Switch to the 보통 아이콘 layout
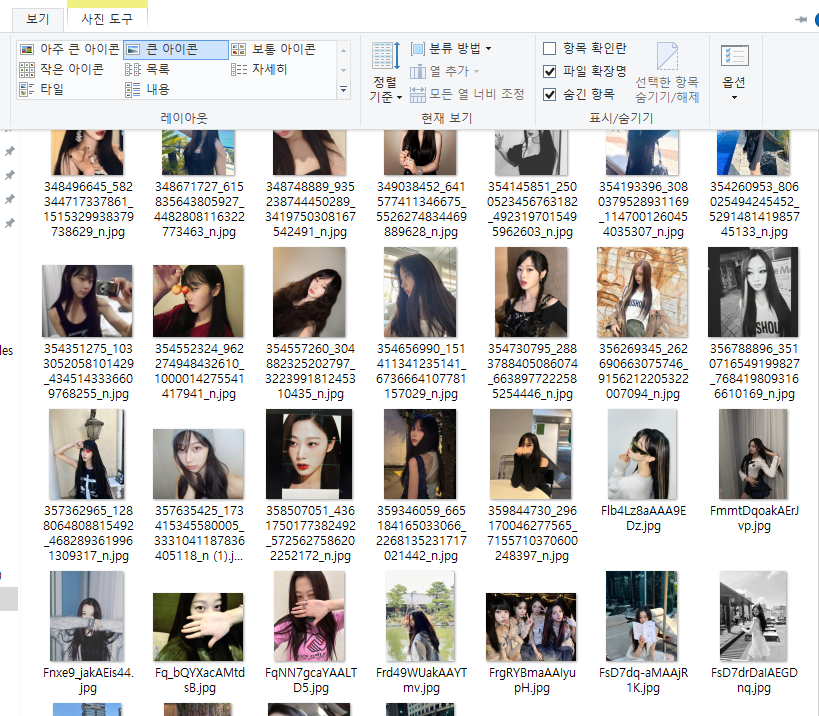Viewport: 819px width, 716px height. click(274, 49)
